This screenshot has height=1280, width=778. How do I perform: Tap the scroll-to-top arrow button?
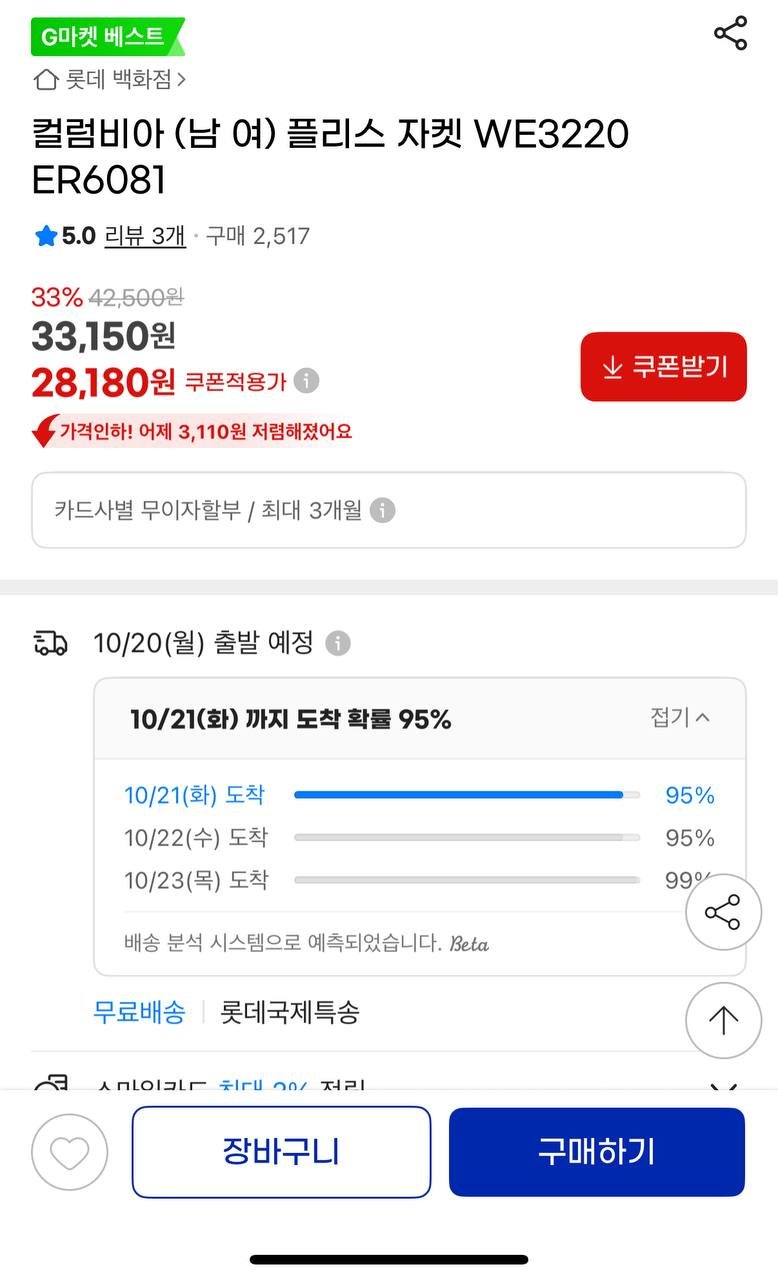coord(723,1020)
